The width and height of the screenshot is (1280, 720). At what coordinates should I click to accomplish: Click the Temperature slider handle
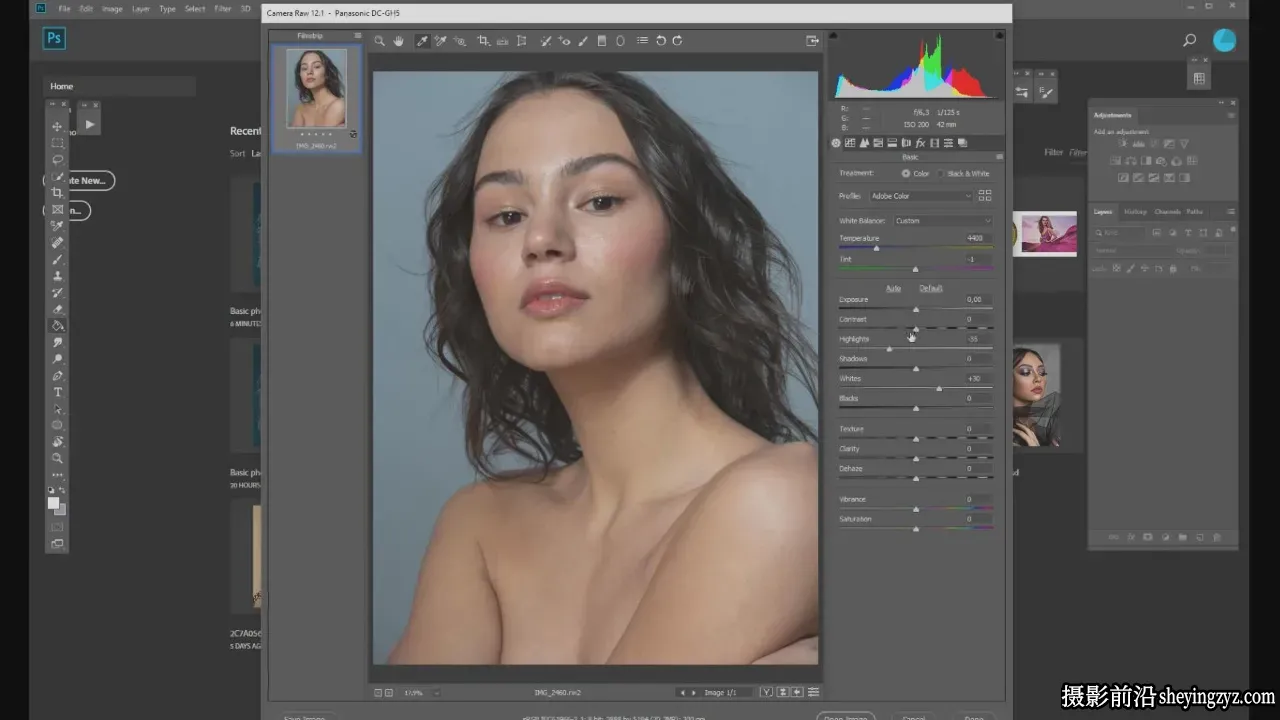coord(876,248)
